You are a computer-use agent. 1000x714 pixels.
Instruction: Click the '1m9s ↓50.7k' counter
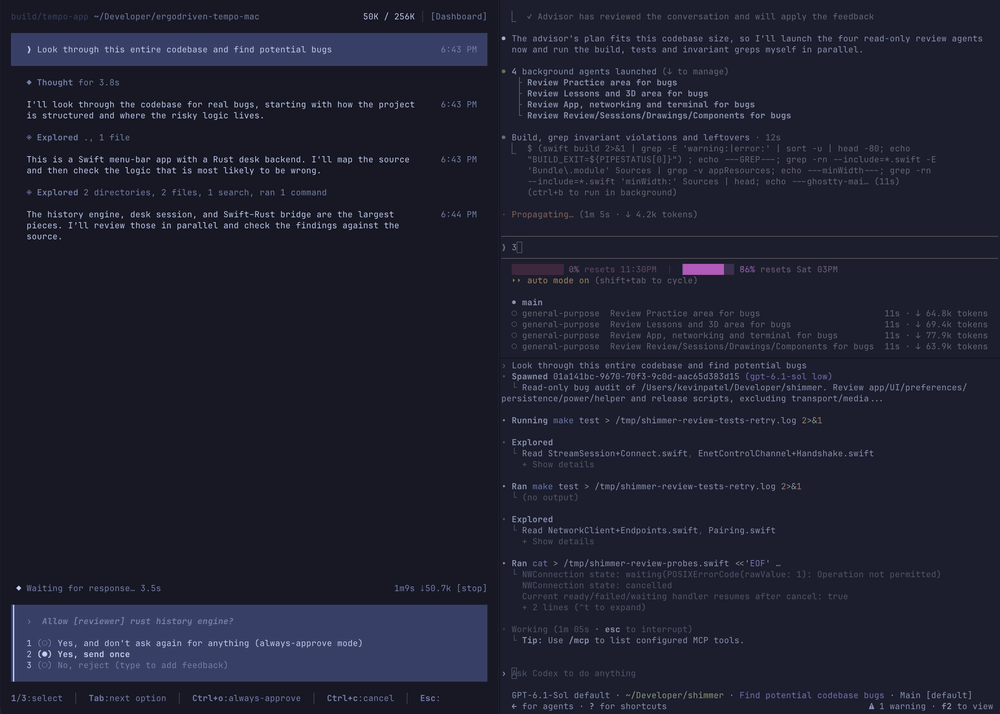pyautogui.click(x=422, y=588)
